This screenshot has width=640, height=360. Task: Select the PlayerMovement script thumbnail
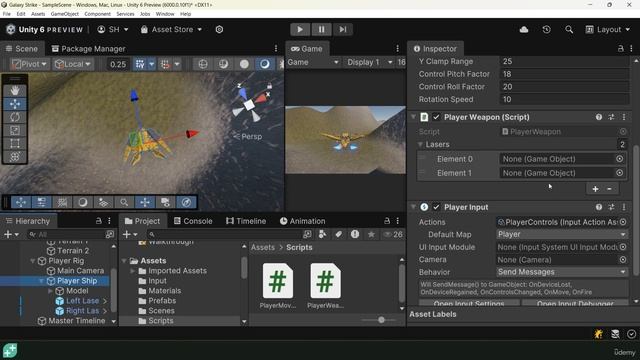[x=278, y=286]
